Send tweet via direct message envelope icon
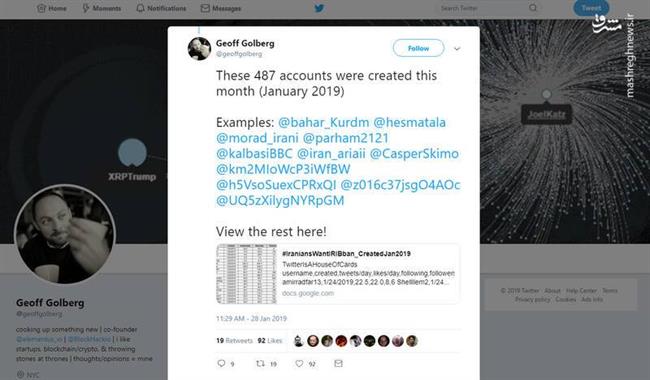 [338, 363]
